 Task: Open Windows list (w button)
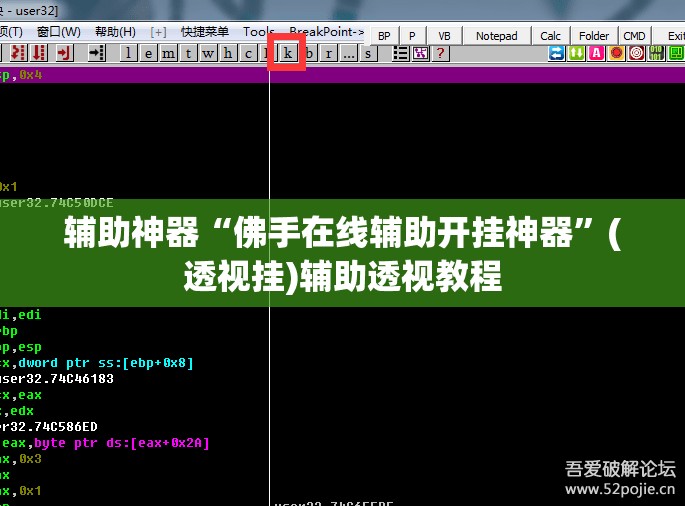208,53
